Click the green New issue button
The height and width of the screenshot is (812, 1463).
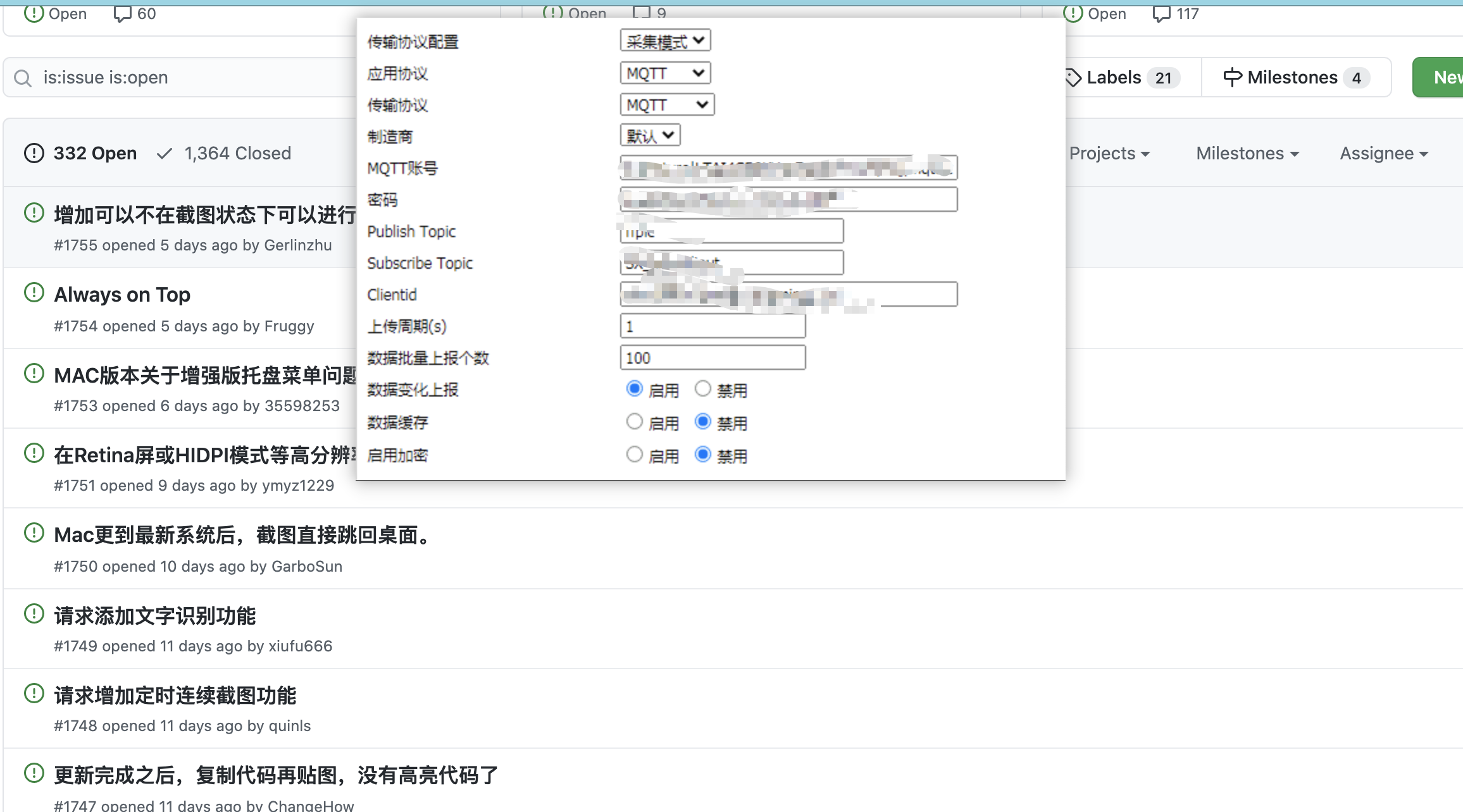pyautogui.click(x=1438, y=78)
